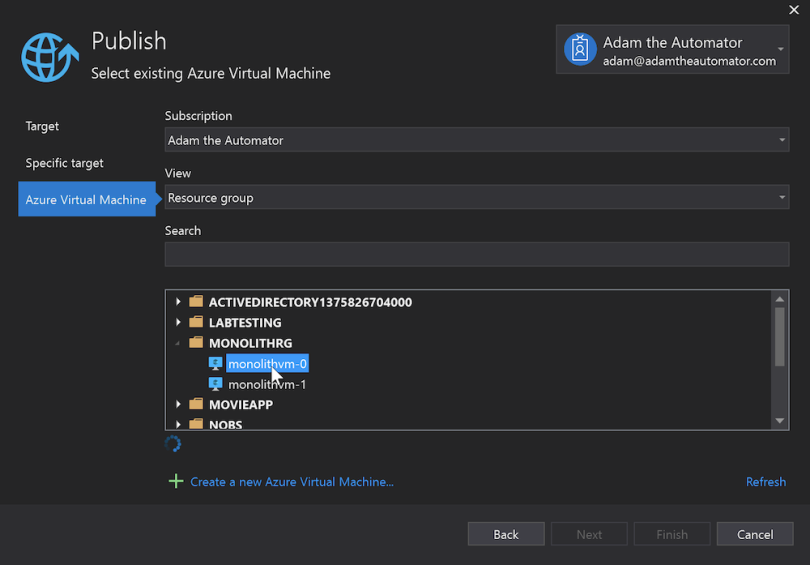810x565 pixels.
Task: Click the MOVIEAPP folder icon
Action: 196,404
